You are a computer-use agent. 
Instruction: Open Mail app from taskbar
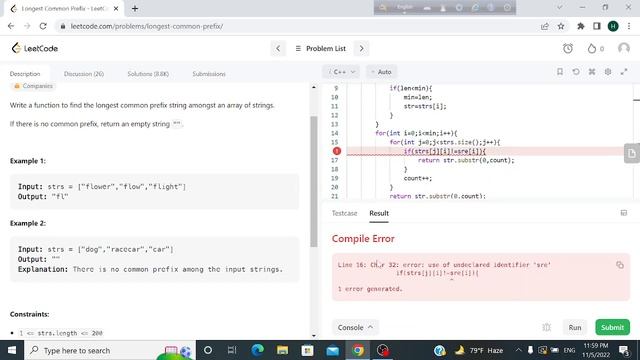tap(333, 350)
